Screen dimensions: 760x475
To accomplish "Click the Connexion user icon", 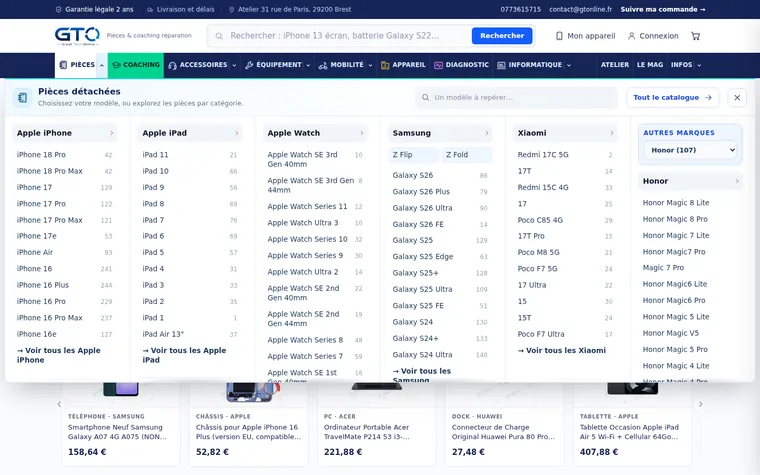I will point(631,36).
